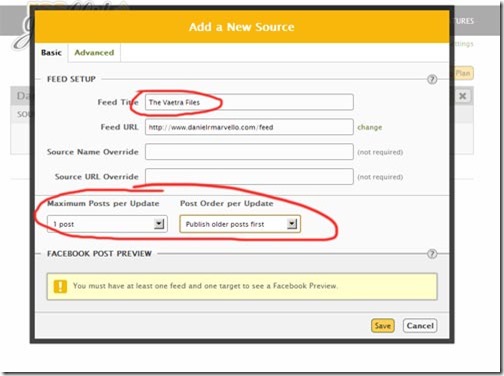The height and width of the screenshot is (376, 504).
Task: Click the Add a New Source title
Action: [x=242, y=27]
